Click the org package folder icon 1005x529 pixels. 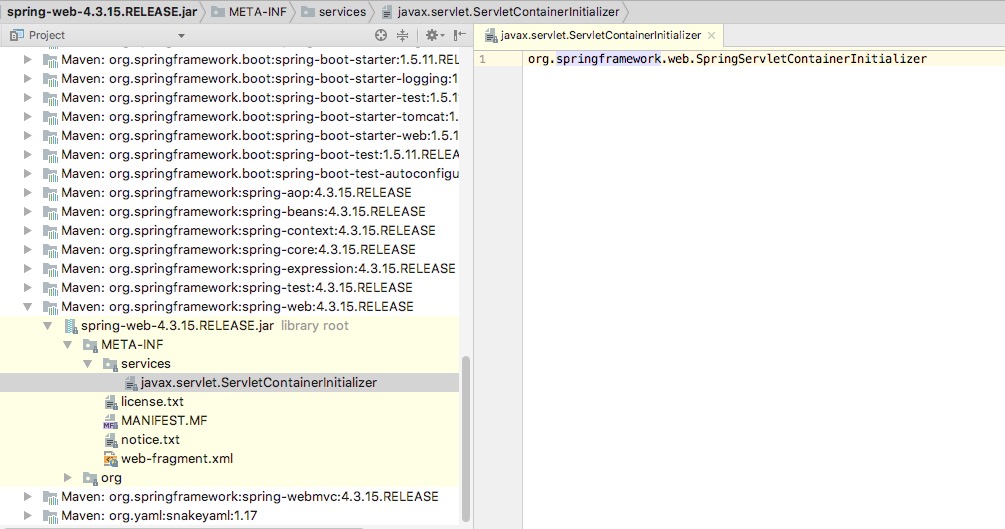pos(90,478)
